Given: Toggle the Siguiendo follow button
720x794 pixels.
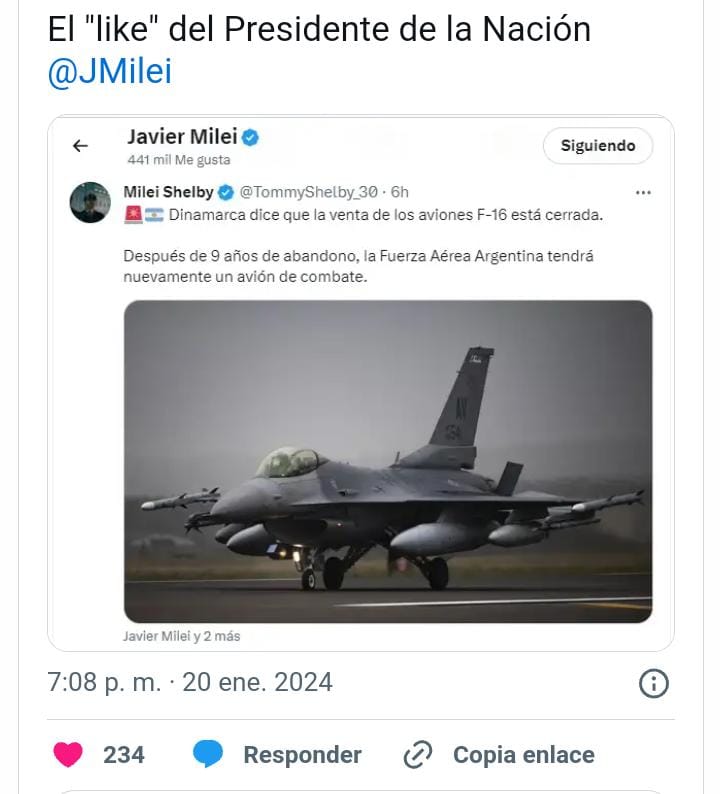Looking at the screenshot, I should (x=598, y=145).
